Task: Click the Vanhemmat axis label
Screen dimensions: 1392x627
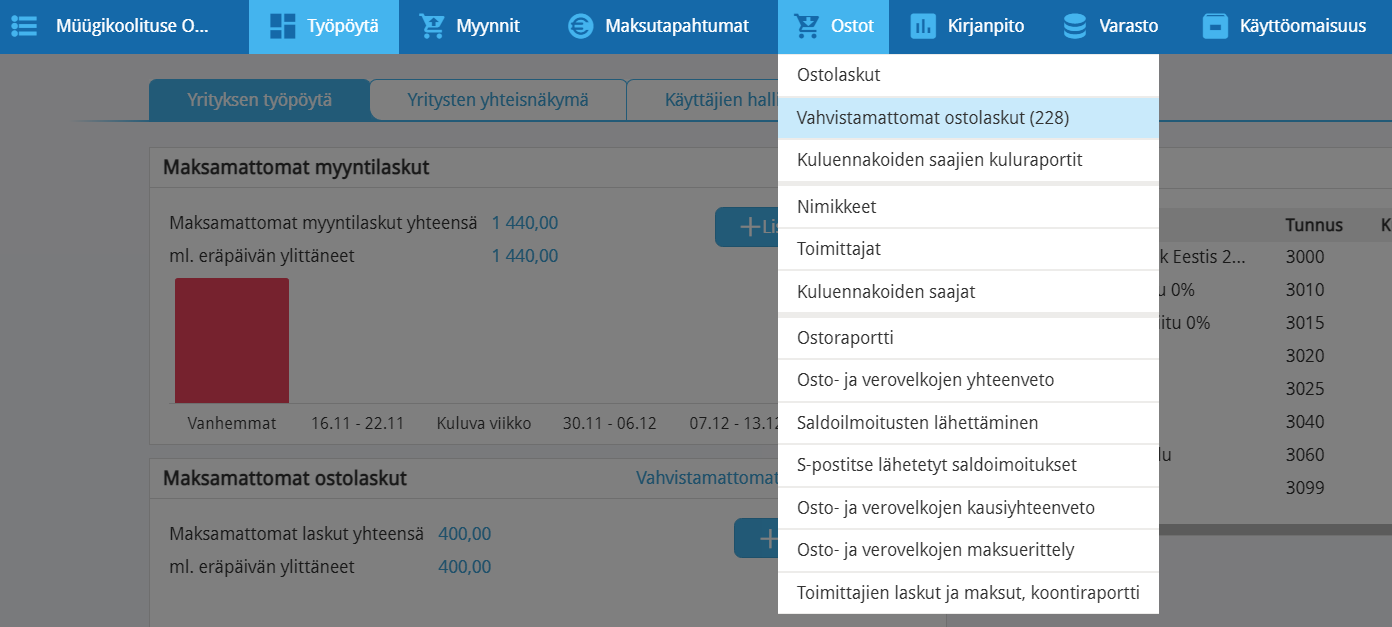Action: click(232, 424)
